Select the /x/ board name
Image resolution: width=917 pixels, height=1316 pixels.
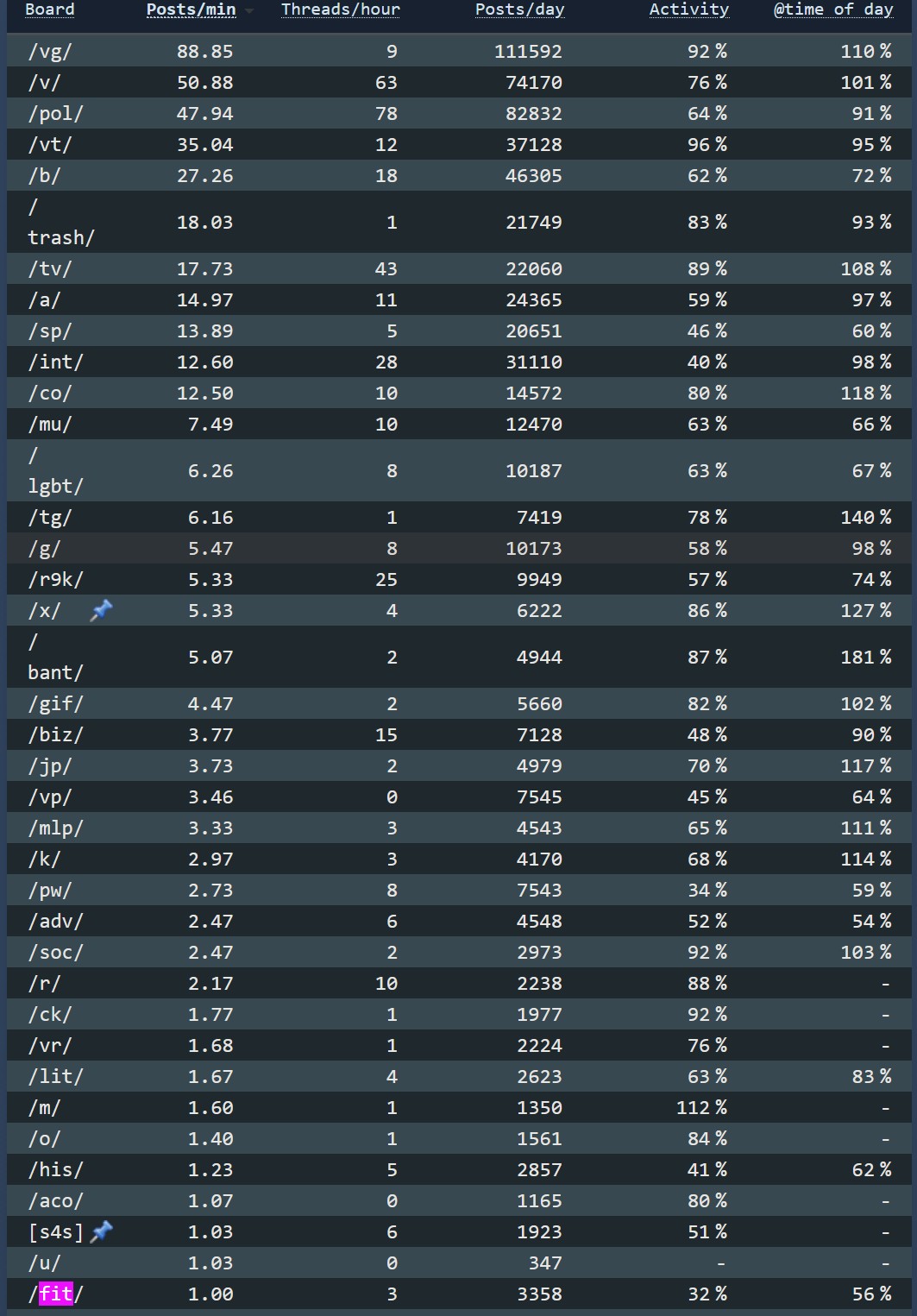point(44,611)
